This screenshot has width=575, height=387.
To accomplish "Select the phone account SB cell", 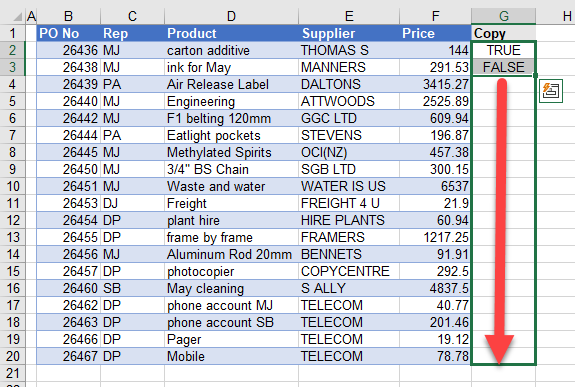I will click(x=231, y=322).
